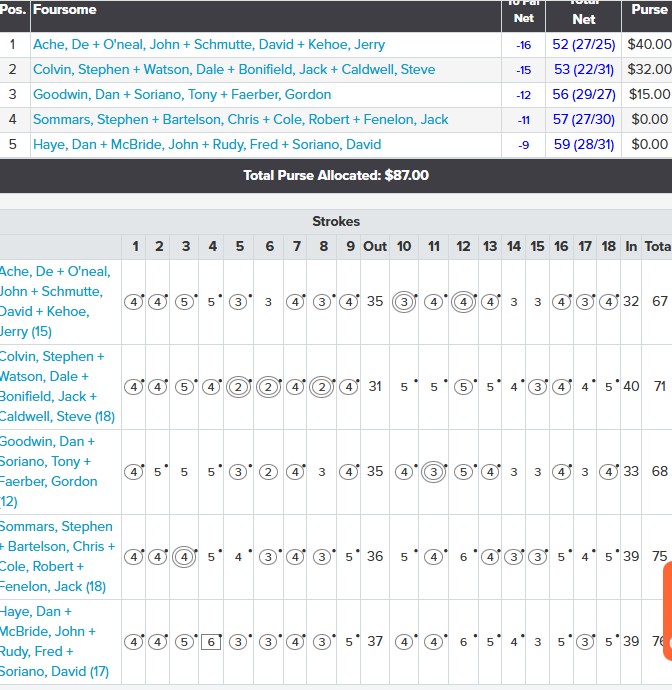Click total net score 53 (22/31)
Viewport: 672px width, 690px height.
pos(584,70)
